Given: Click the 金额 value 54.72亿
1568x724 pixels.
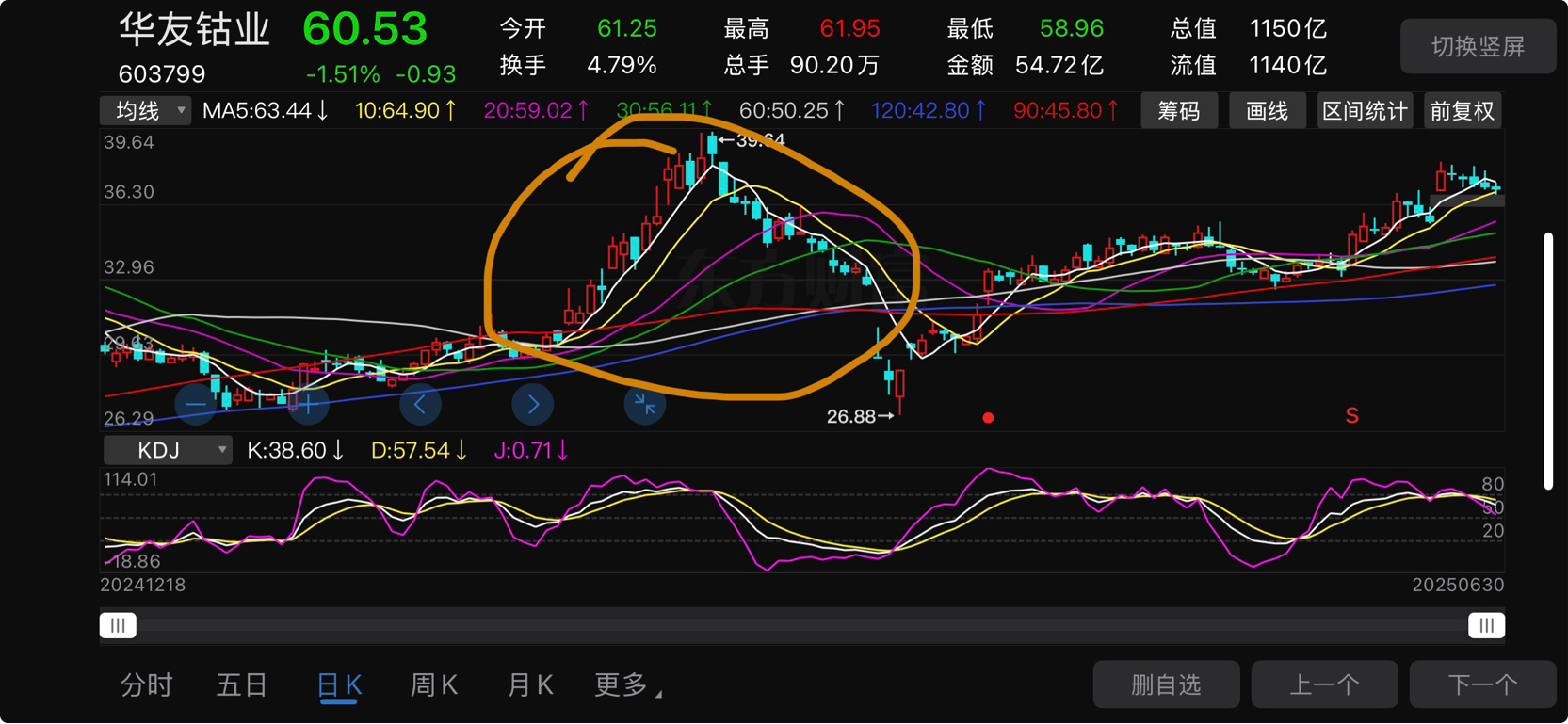Looking at the screenshot, I should pyautogui.click(x=1059, y=65).
